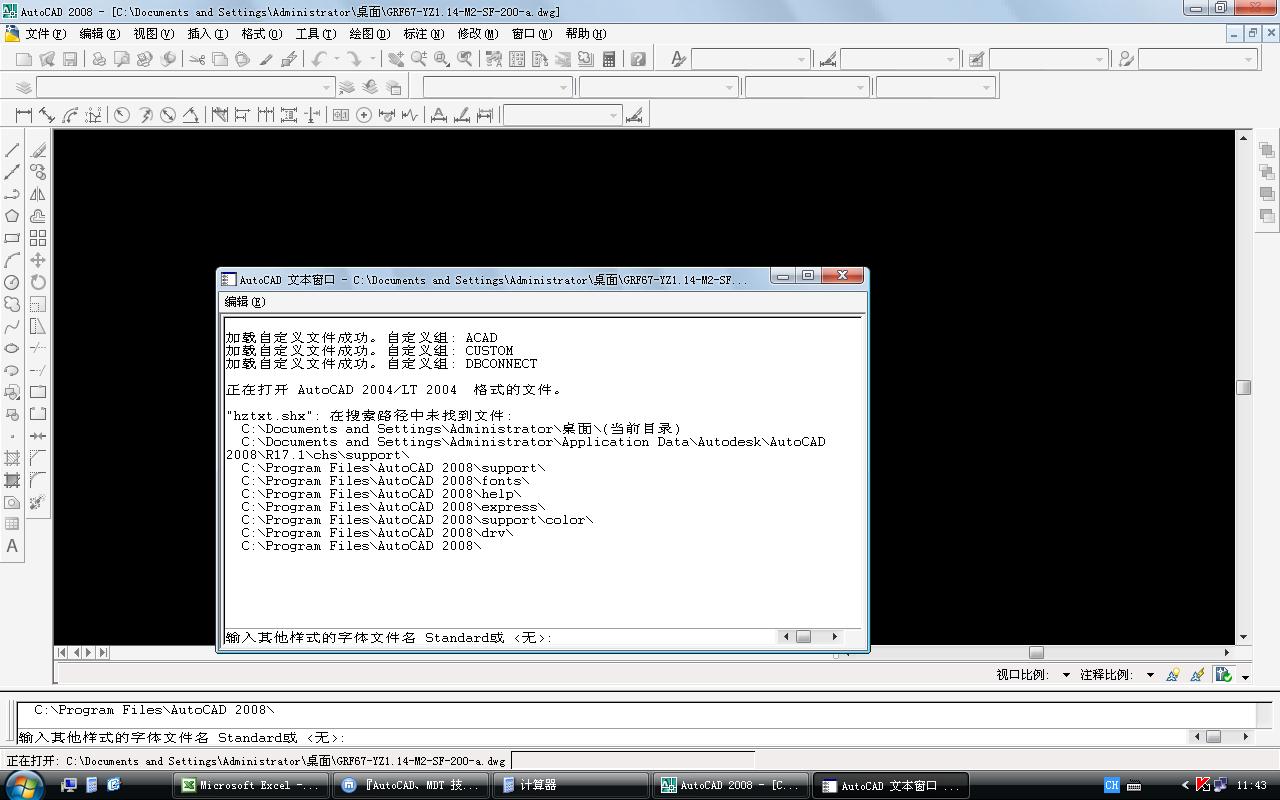Switch to AutoCAD、MDT 技 taskbar button

click(411, 785)
